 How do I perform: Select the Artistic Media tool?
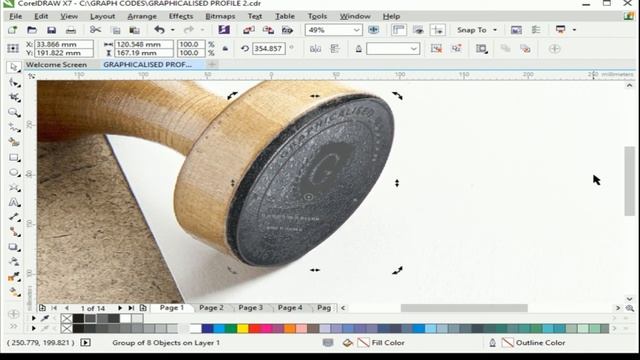tap(14, 142)
